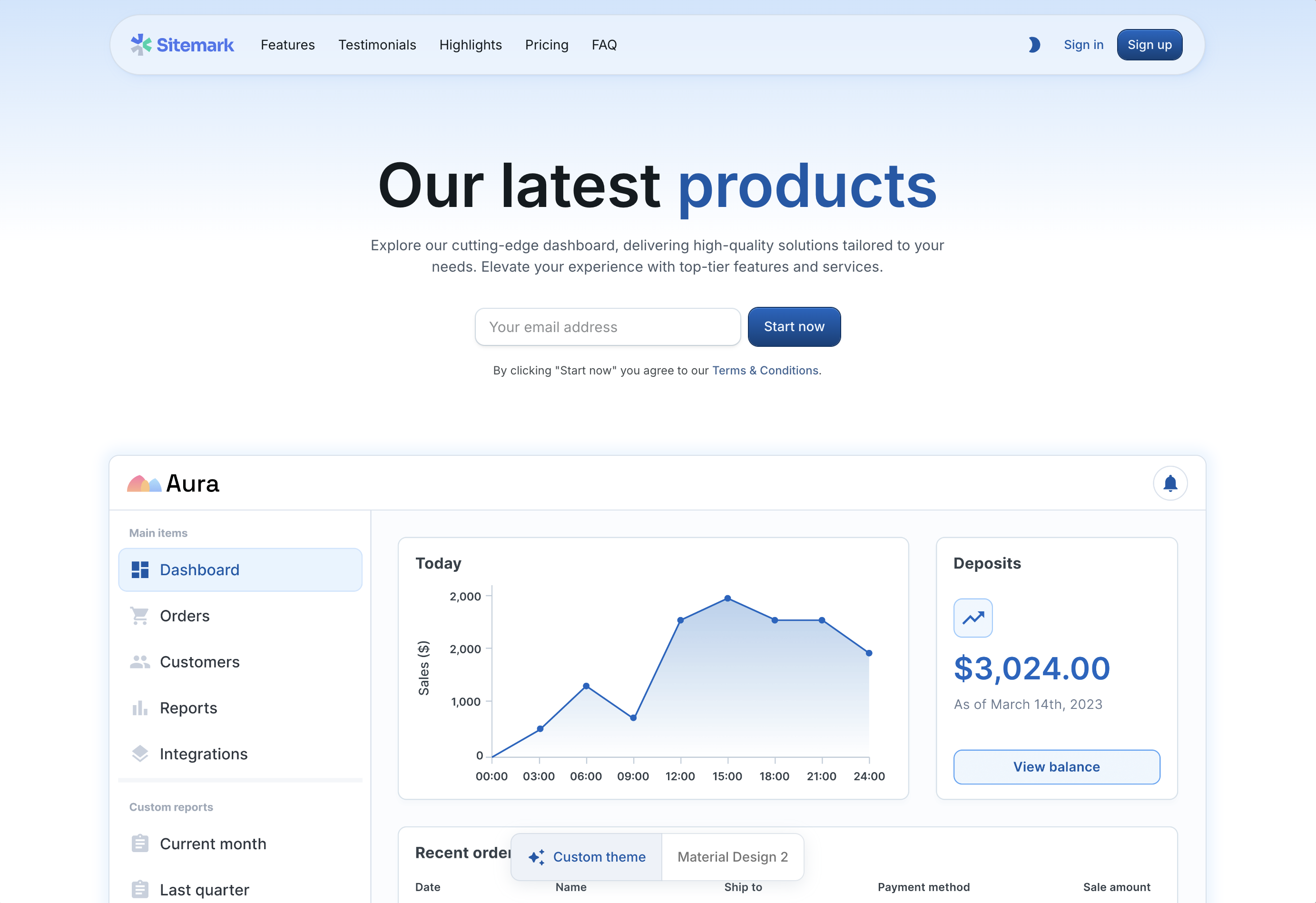Click the notification bell icon
Screen dimensions: 1316x903
[x=1170, y=483]
